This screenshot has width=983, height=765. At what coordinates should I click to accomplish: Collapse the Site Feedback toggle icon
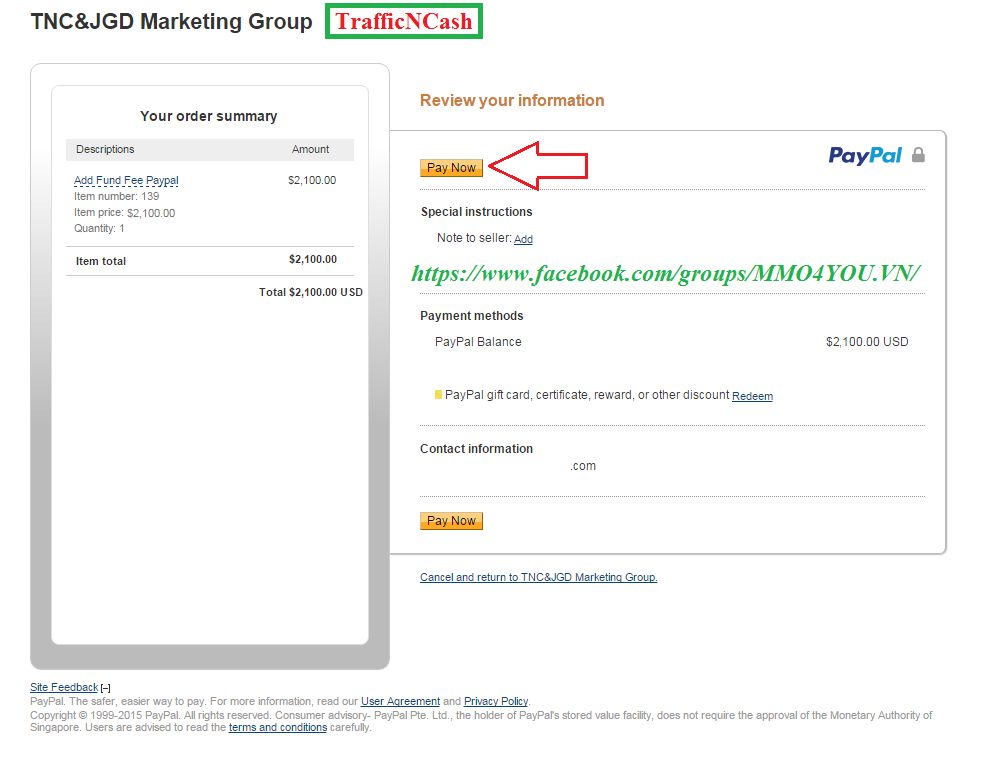[106, 688]
